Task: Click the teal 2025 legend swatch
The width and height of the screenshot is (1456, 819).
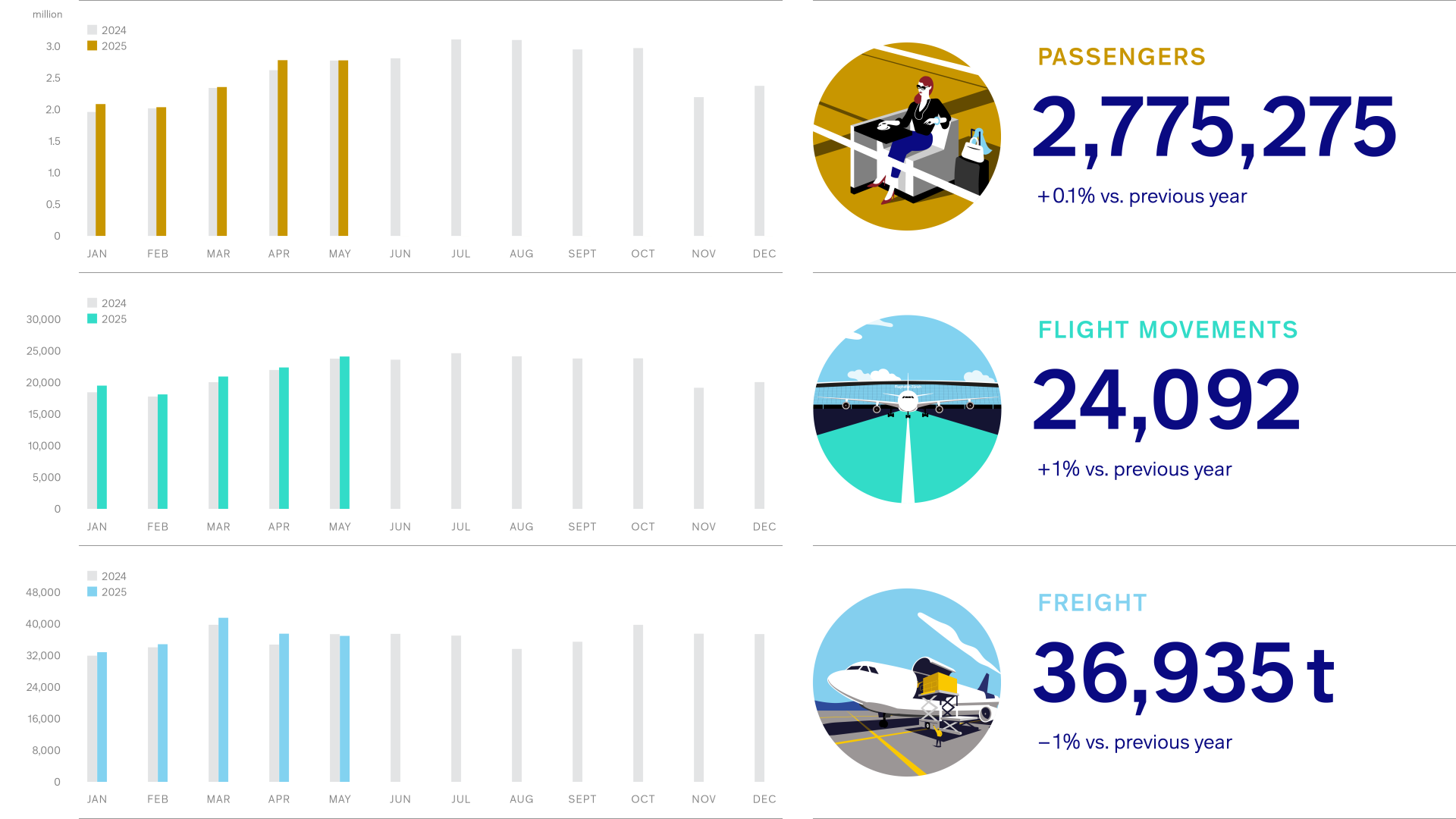Action: [93, 318]
